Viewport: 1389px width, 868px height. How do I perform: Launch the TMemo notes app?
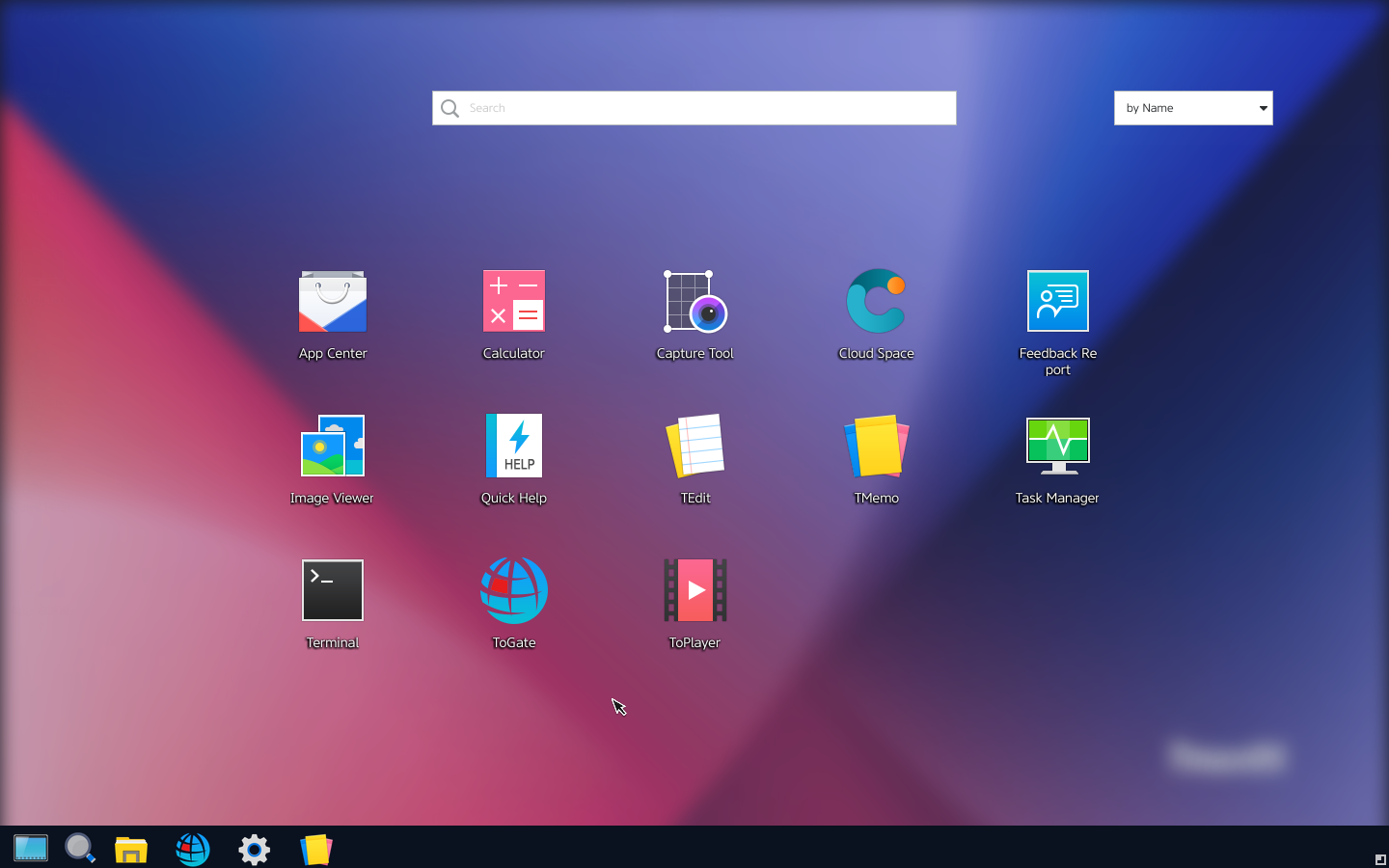pos(876,446)
